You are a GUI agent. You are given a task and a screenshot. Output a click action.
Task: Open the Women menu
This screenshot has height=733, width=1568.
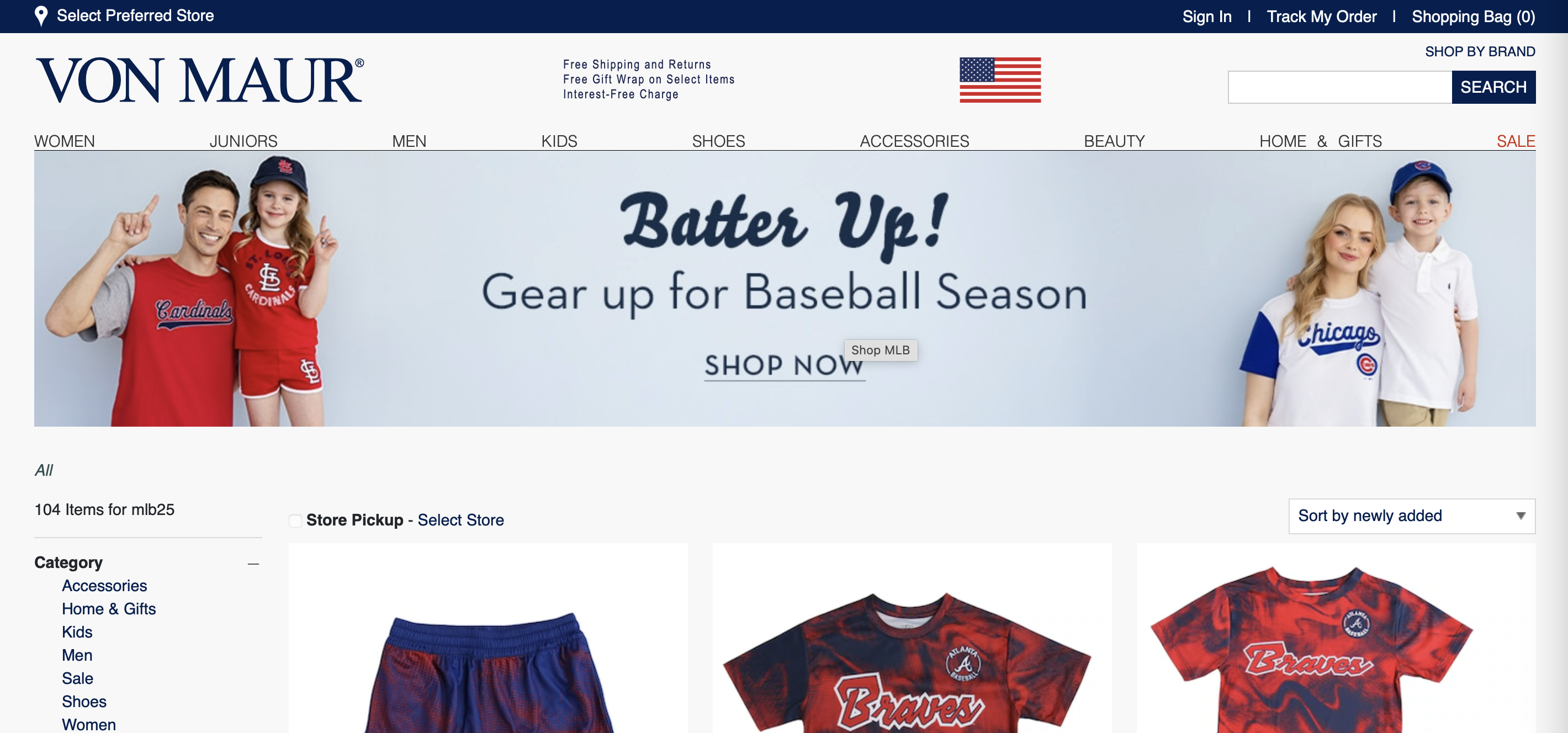[x=65, y=141]
